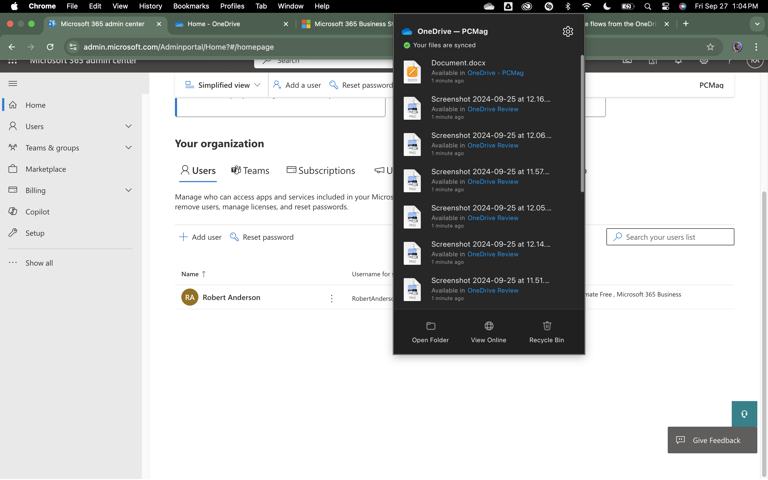The height and width of the screenshot is (480, 768).
Task: Switch to Teams tab
Action: click(250, 170)
